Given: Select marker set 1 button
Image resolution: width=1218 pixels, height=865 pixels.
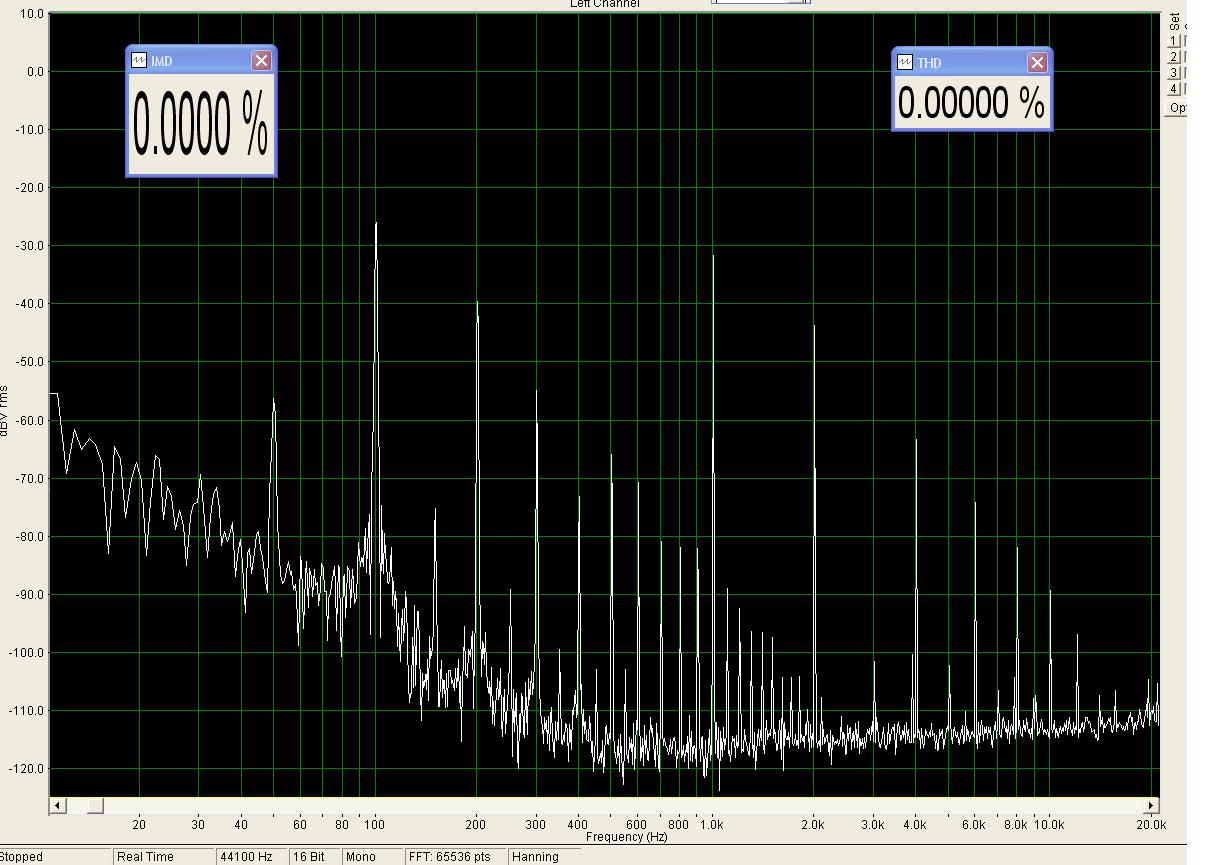Looking at the screenshot, I should pos(1174,41).
